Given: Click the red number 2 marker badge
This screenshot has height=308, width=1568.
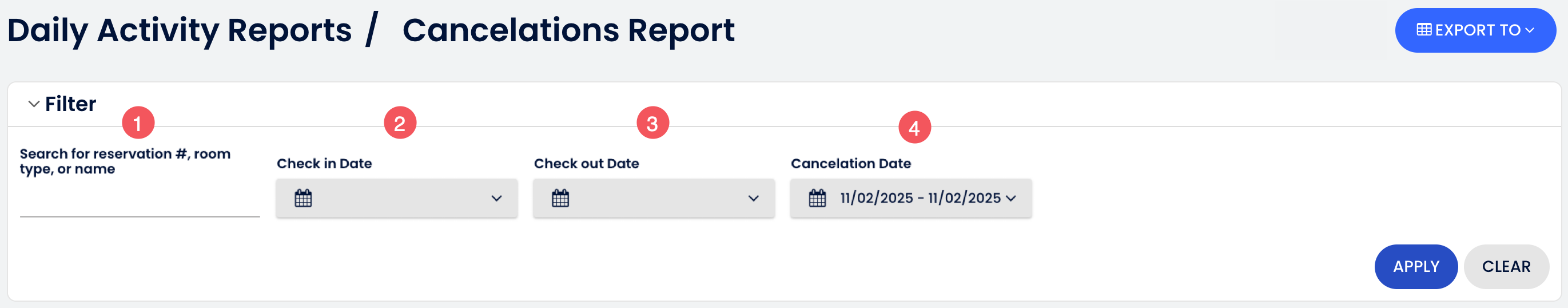Looking at the screenshot, I should (x=400, y=123).
